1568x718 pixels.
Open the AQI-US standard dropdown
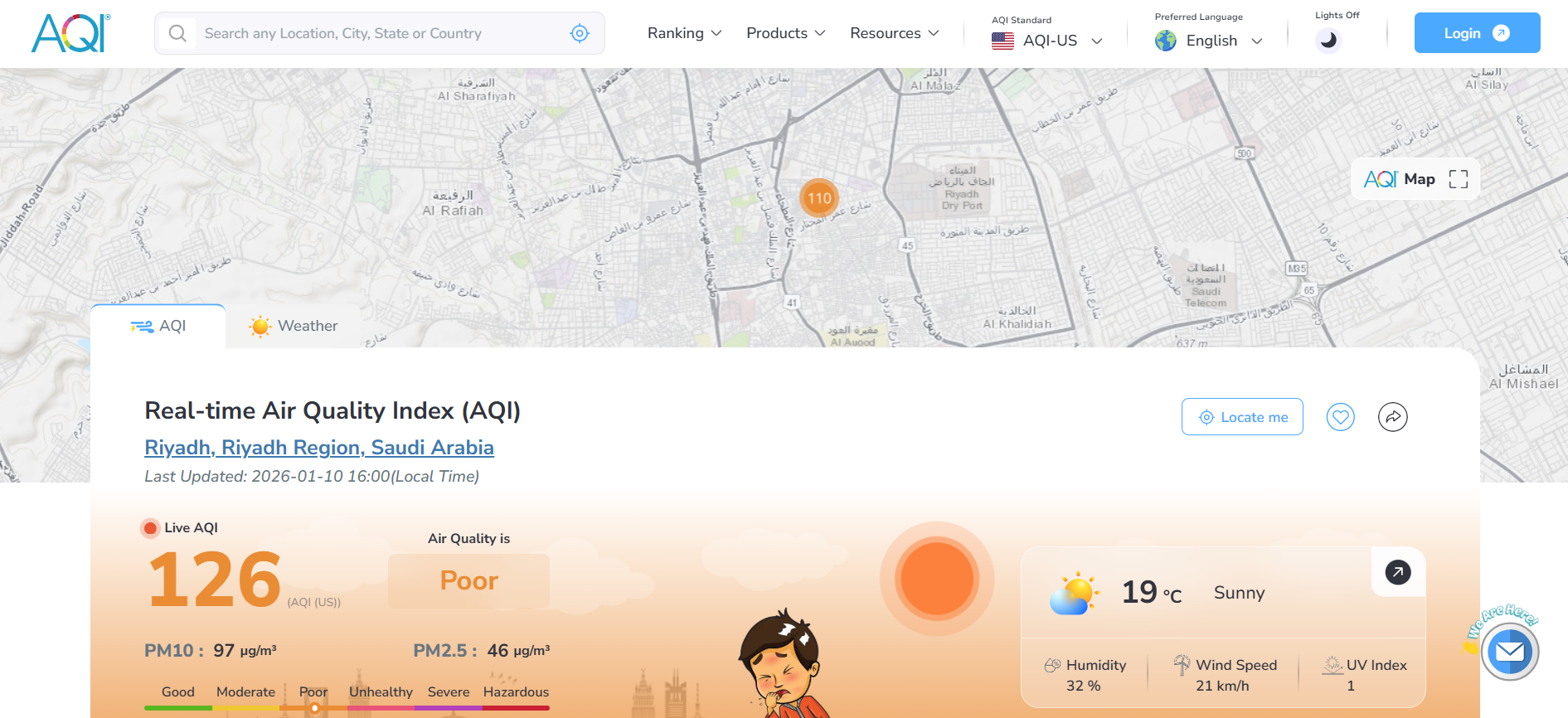coord(1047,41)
